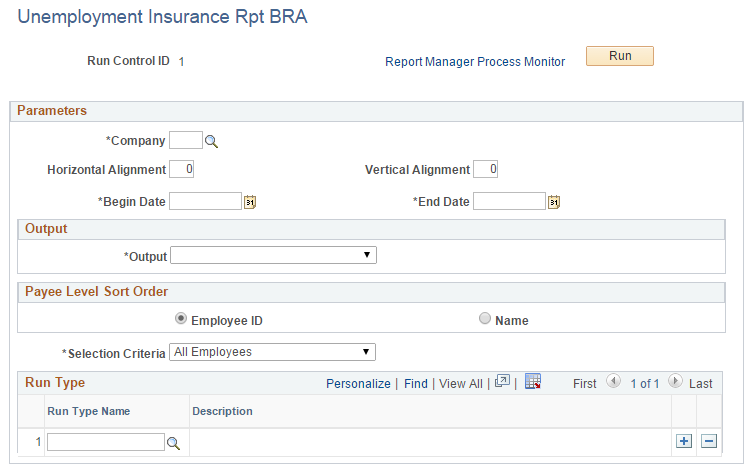Viewport: 754px width, 469px height.
Task: Select Employee ID sort order
Action: (x=181, y=318)
